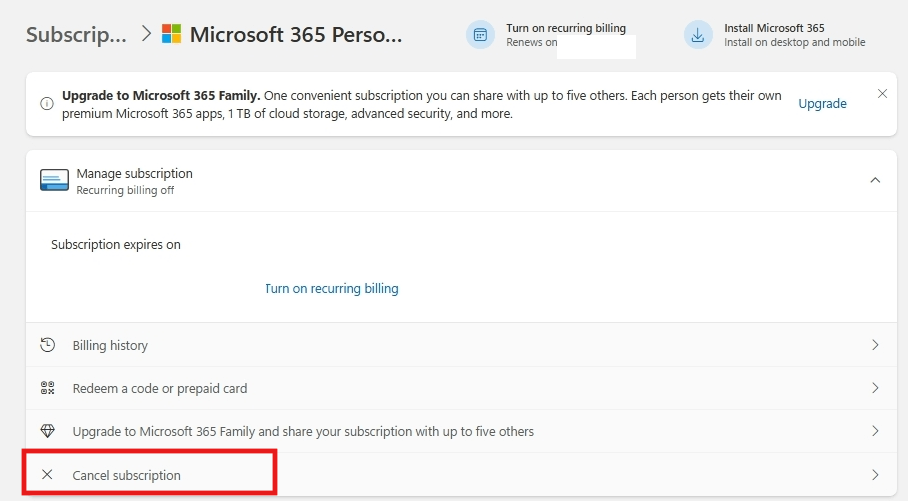
Task: Click the X icon beside Cancel subscription
Action: point(47,474)
